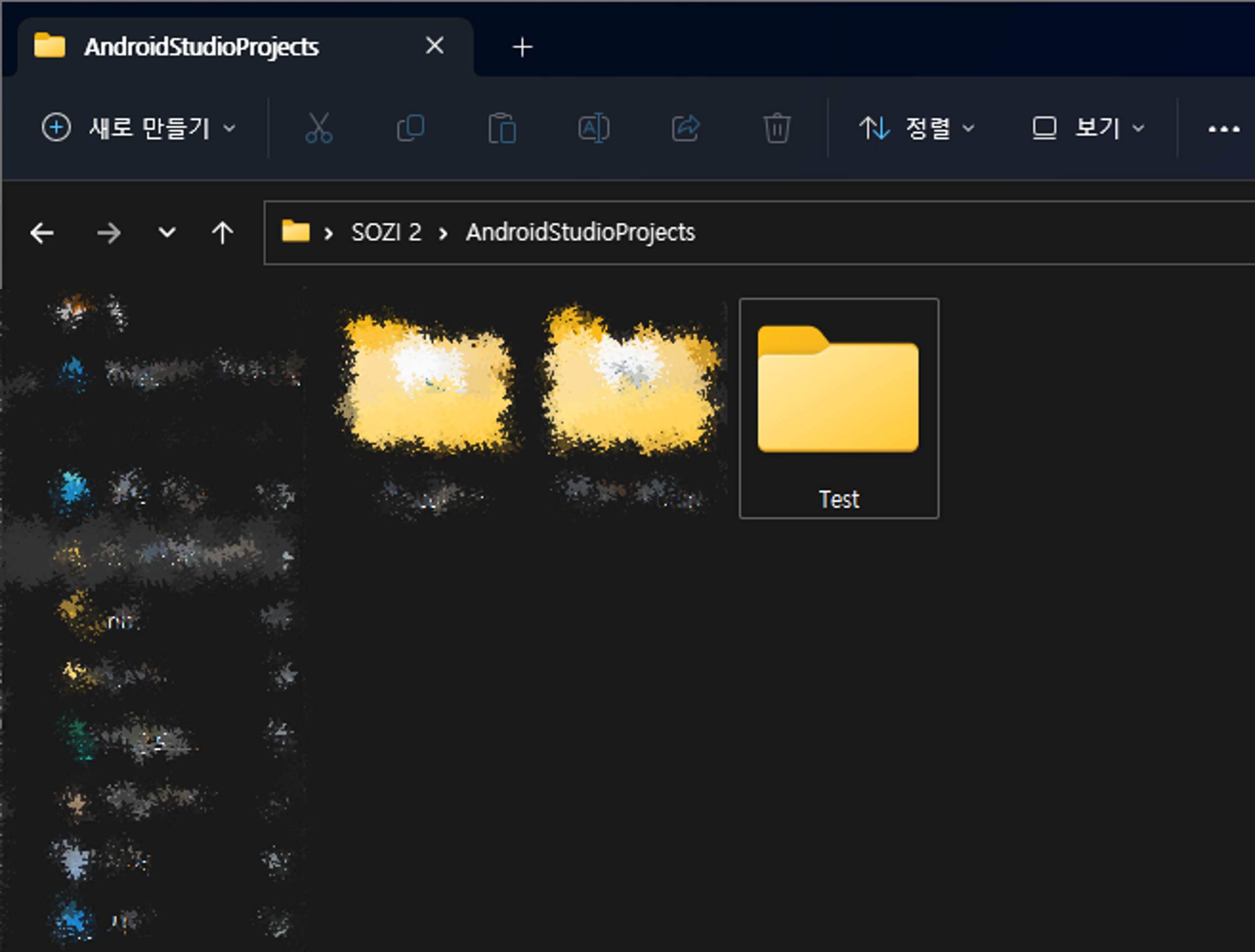The image size is (1255, 952).
Task: Click the Share icon in the toolbar
Action: pos(685,128)
